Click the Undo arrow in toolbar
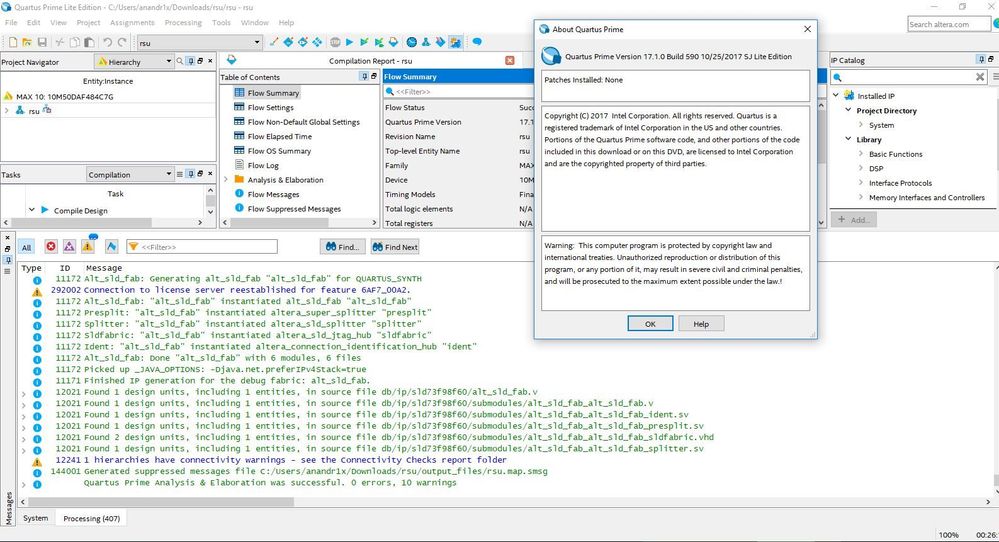Image resolution: width=999 pixels, height=542 pixels. [x=108, y=42]
